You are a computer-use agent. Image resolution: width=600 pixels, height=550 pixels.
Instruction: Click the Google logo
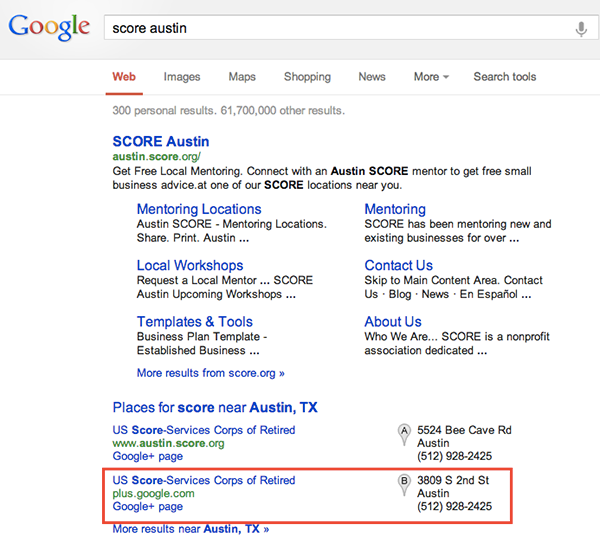pyautogui.click(x=49, y=28)
